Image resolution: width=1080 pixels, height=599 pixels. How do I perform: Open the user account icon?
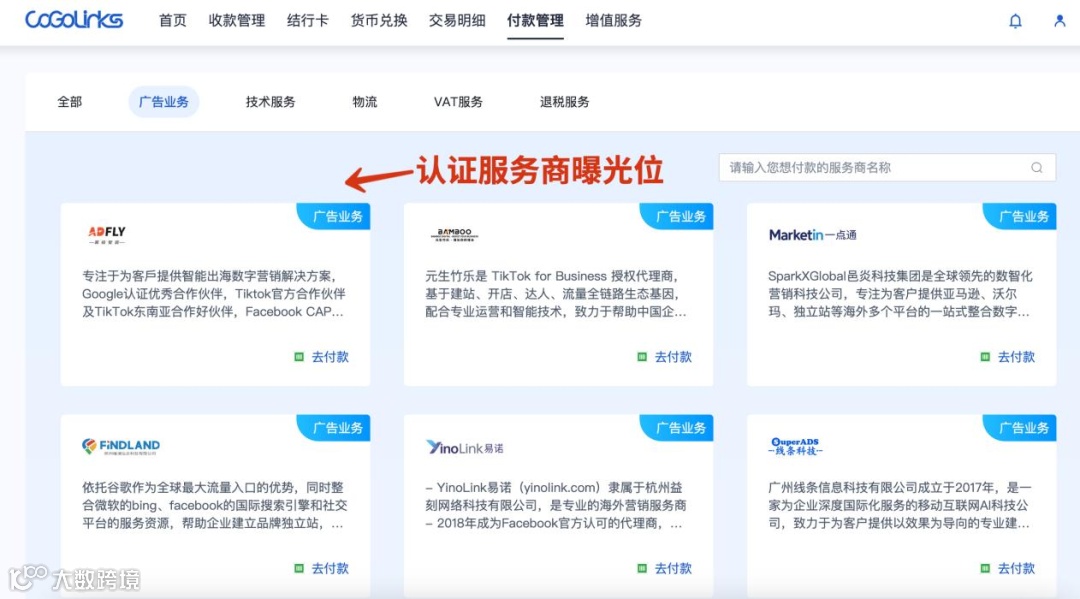pyautogui.click(x=1059, y=21)
